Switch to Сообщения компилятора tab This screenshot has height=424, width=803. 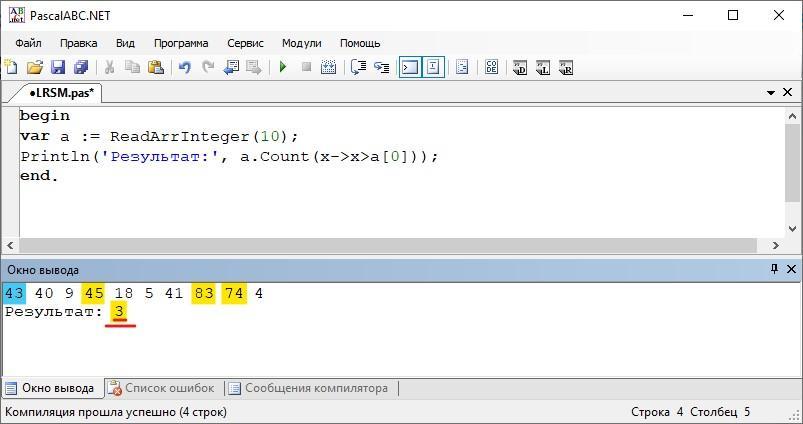point(308,388)
